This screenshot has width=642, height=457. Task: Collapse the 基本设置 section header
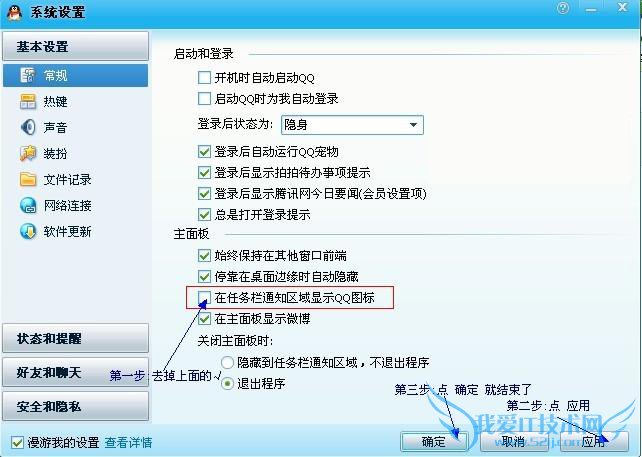click(x=75, y=46)
